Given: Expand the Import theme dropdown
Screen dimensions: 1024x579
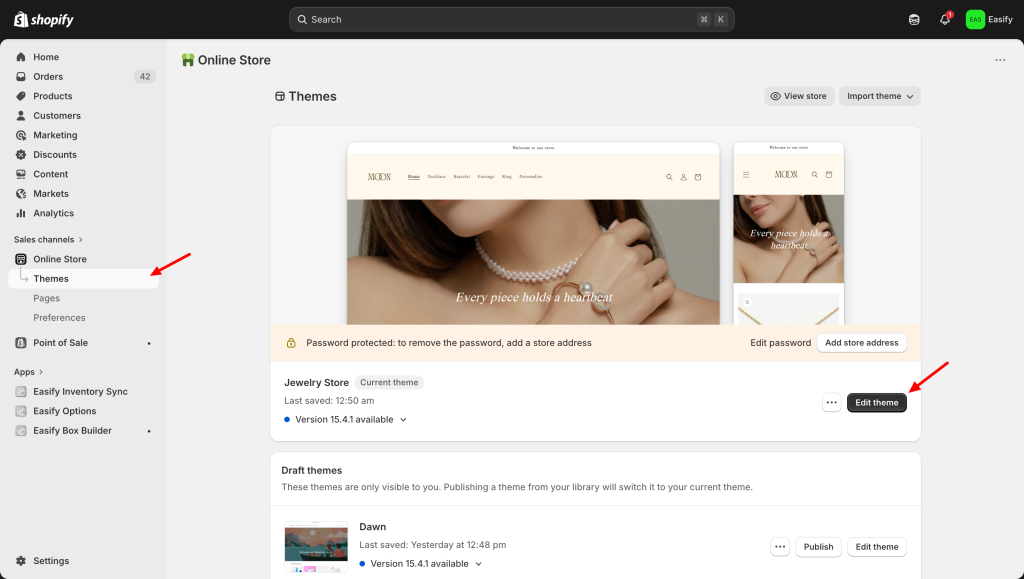Looking at the screenshot, I should click(x=879, y=96).
